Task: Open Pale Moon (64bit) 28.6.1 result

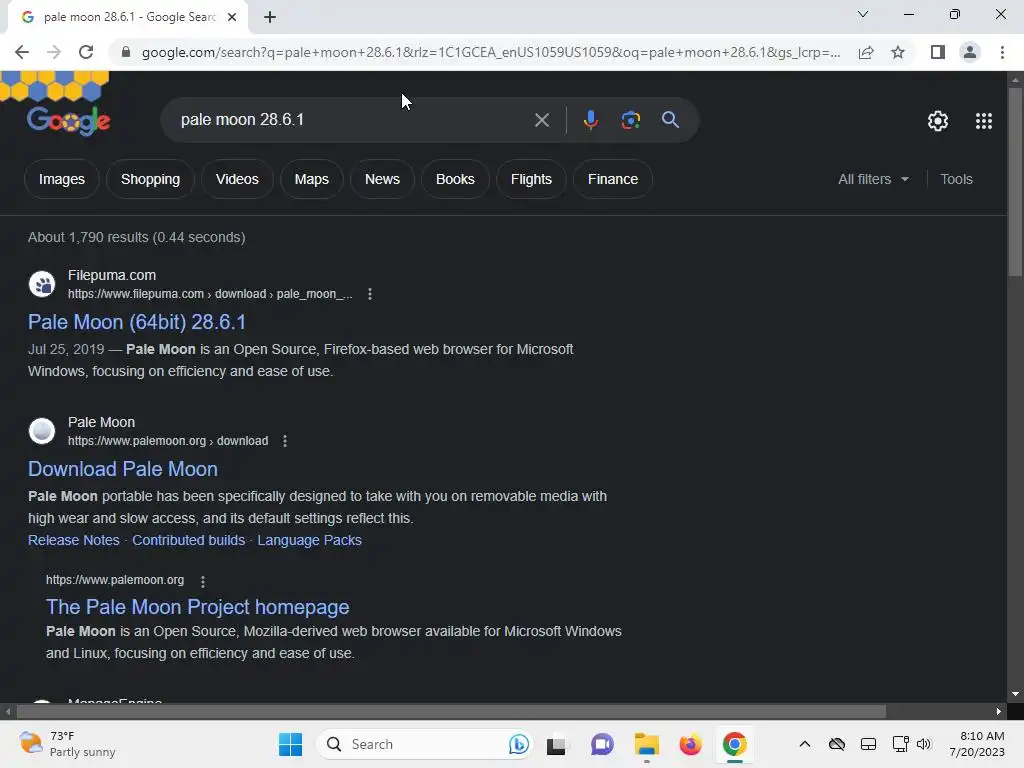Action: point(136,322)
